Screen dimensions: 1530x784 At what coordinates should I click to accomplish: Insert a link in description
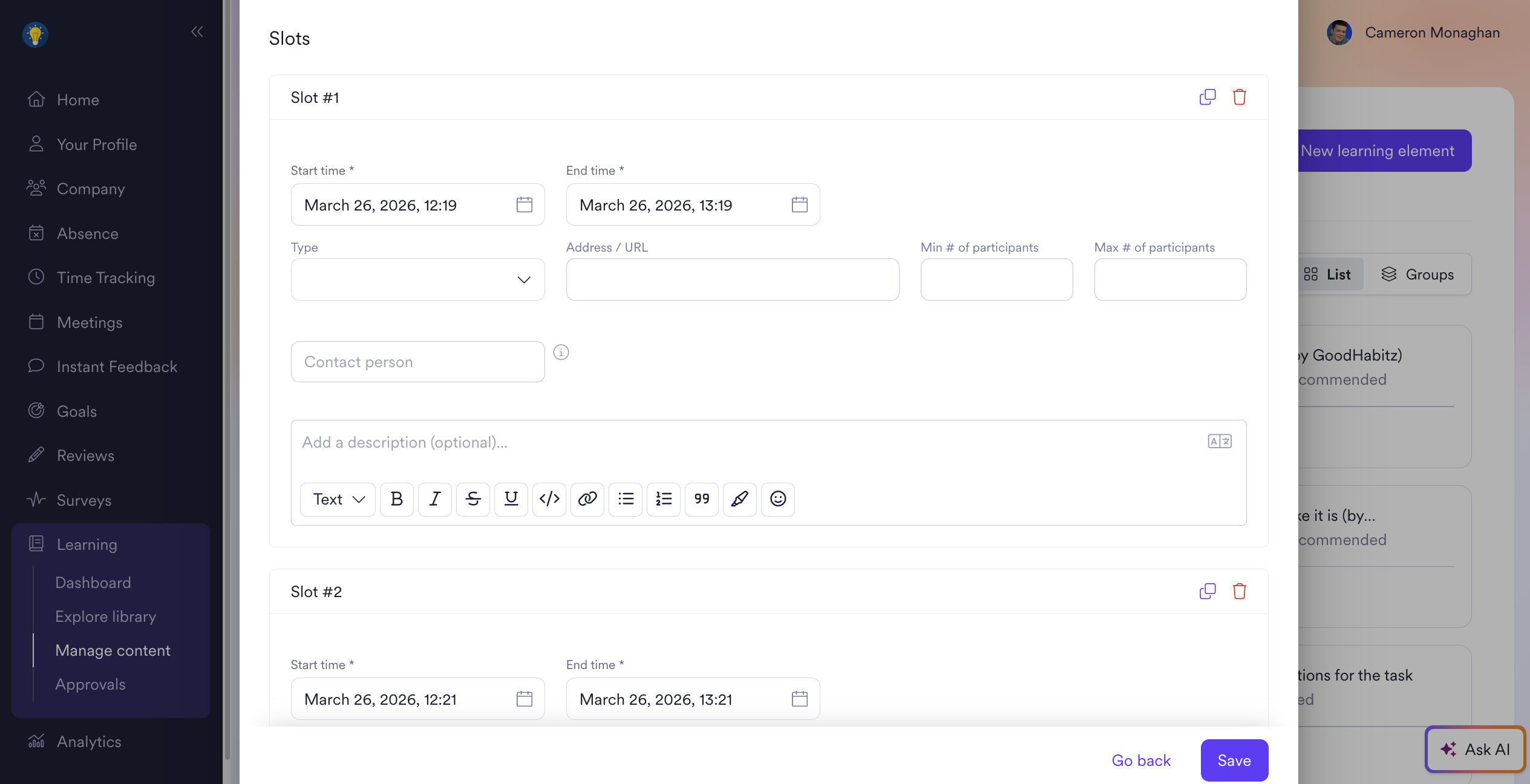click(587, 499)
